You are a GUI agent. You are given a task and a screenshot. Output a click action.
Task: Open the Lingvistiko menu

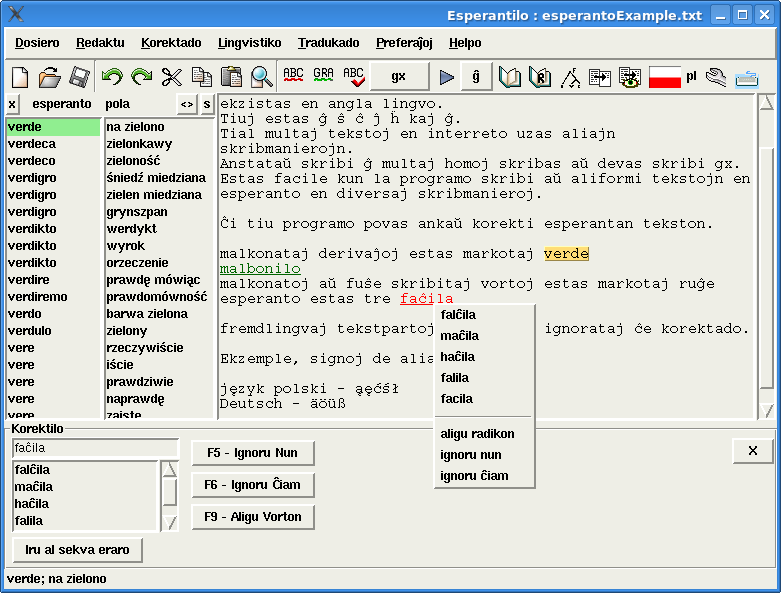coord(249,43)
